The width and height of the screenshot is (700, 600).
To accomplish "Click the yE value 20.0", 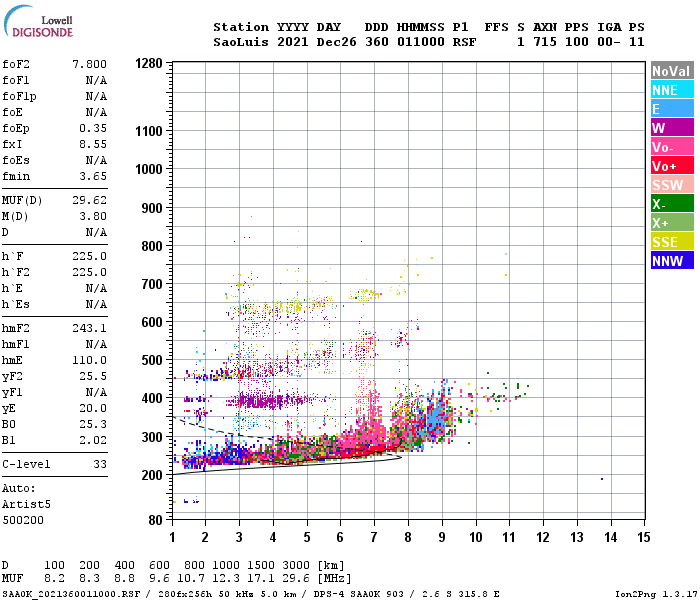I will click(x=93, y=408).
